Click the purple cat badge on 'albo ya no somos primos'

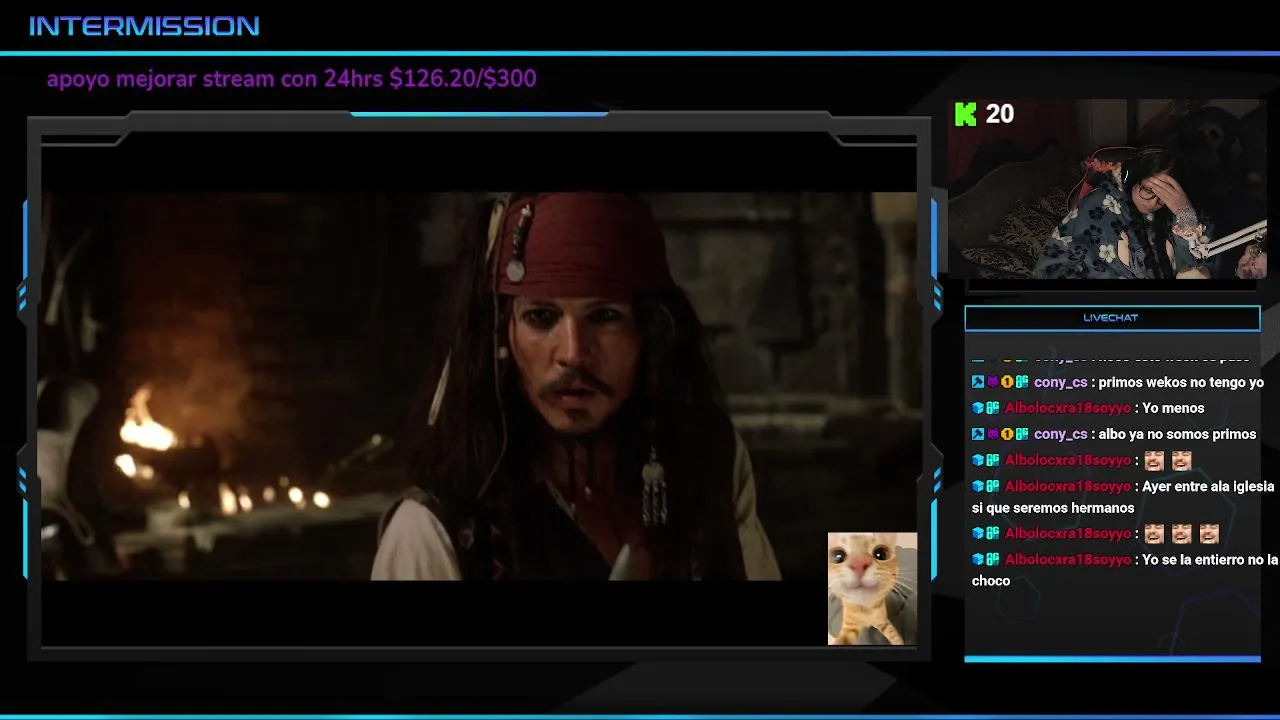993,434
